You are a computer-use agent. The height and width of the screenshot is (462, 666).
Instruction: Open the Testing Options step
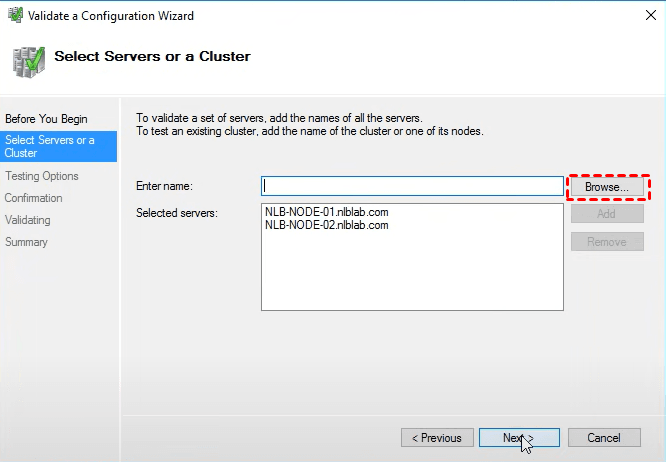(x=42, y=176)
